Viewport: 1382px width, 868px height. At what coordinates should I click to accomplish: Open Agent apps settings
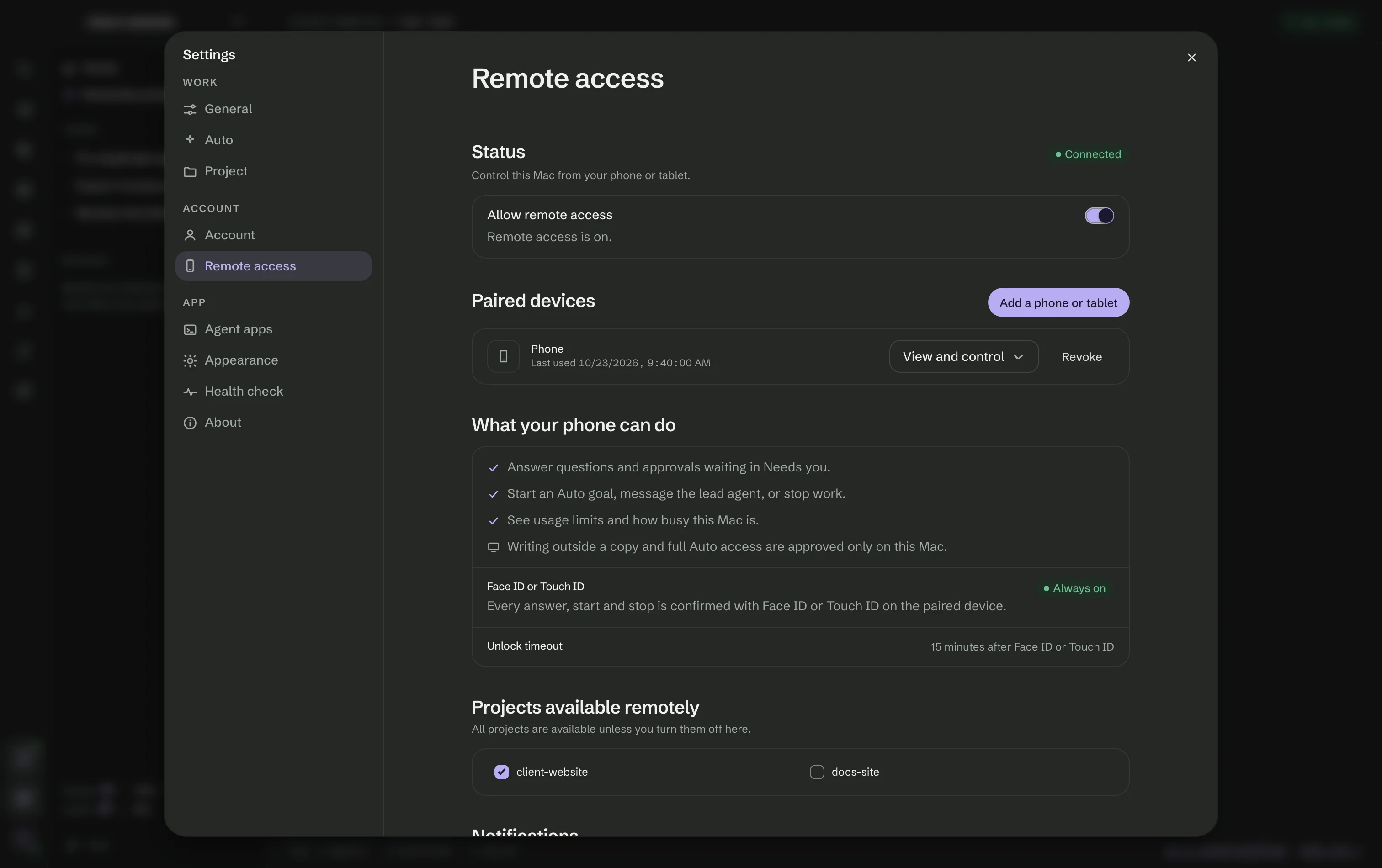[273, 329]
